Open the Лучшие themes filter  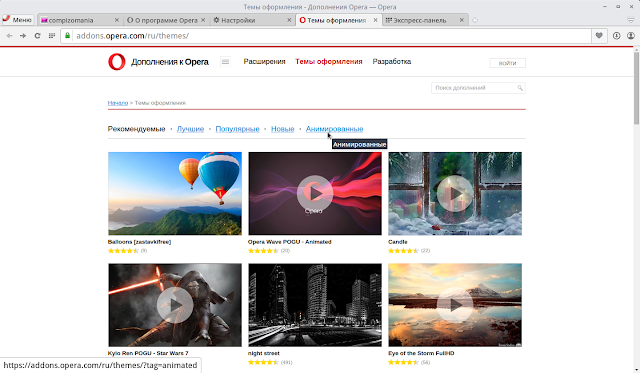(x=190, y=129)
